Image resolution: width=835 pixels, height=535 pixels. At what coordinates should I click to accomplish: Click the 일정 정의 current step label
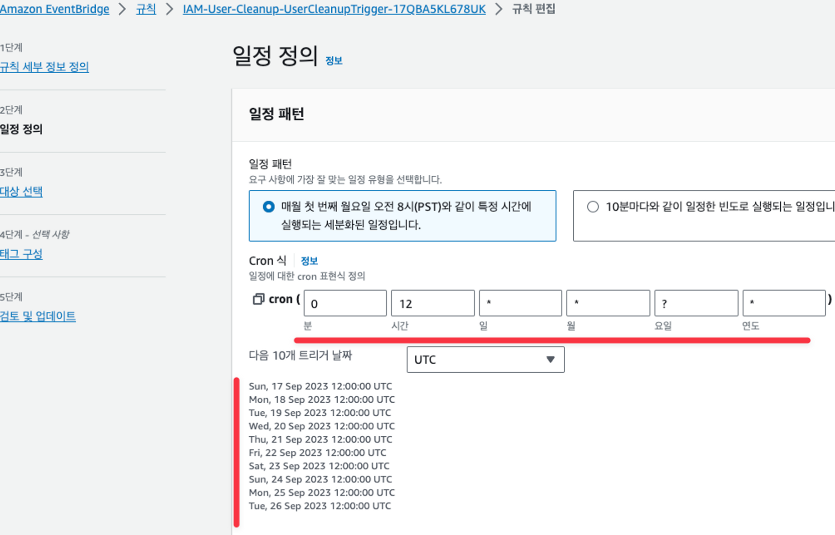pos(21,129)
